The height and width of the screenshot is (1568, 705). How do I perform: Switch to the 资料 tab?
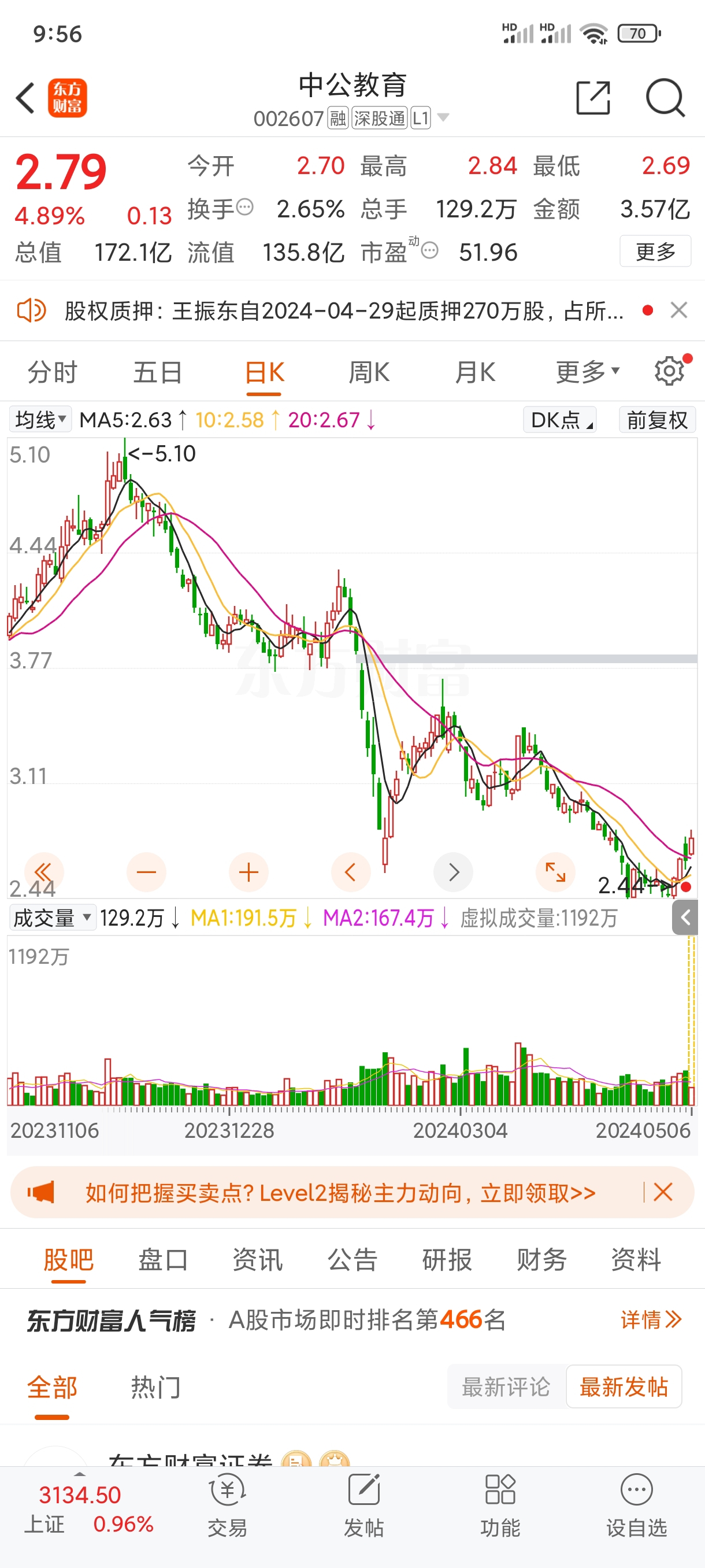pos(636,1259)
